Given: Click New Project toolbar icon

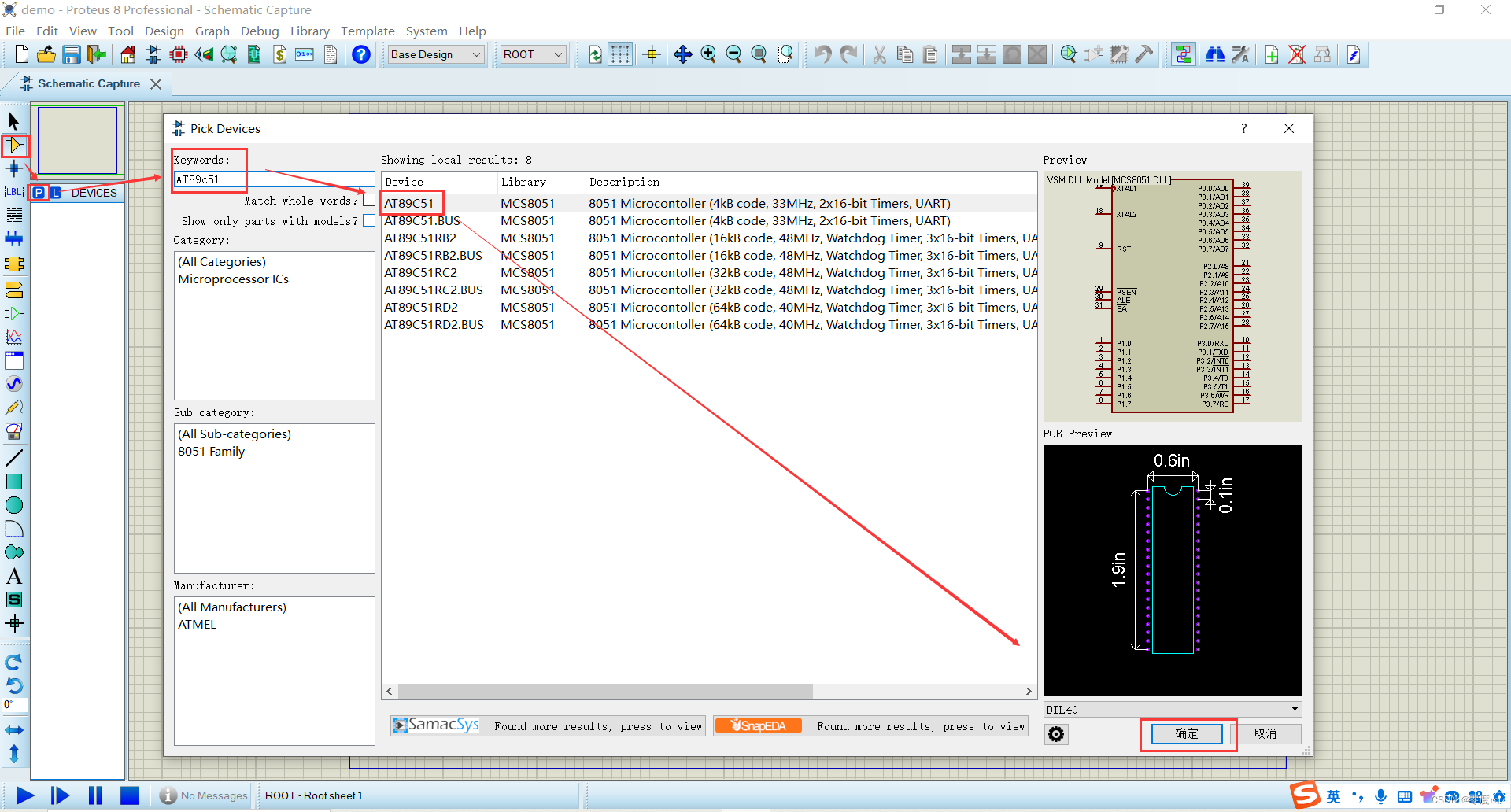Looking at the screenshot, I should 22,54.
